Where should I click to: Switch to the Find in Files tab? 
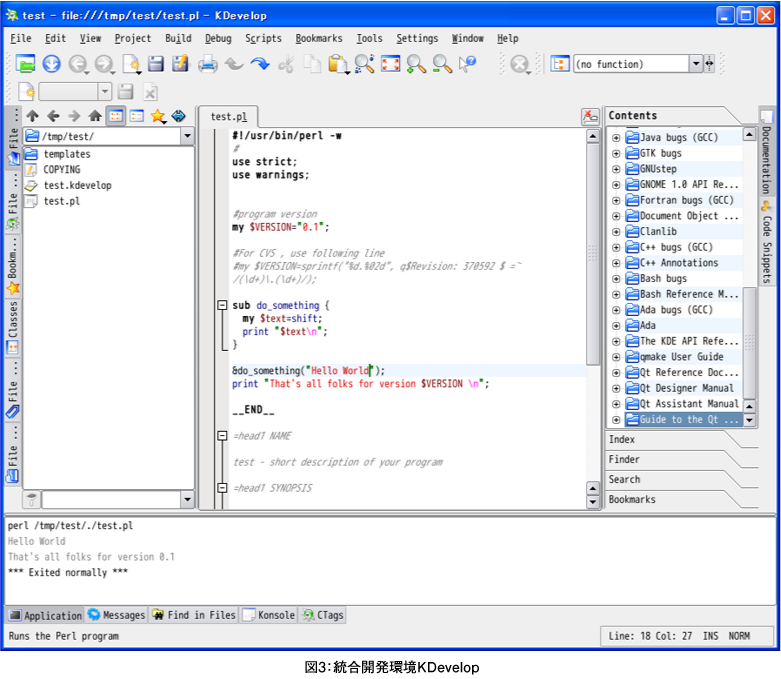194,615
